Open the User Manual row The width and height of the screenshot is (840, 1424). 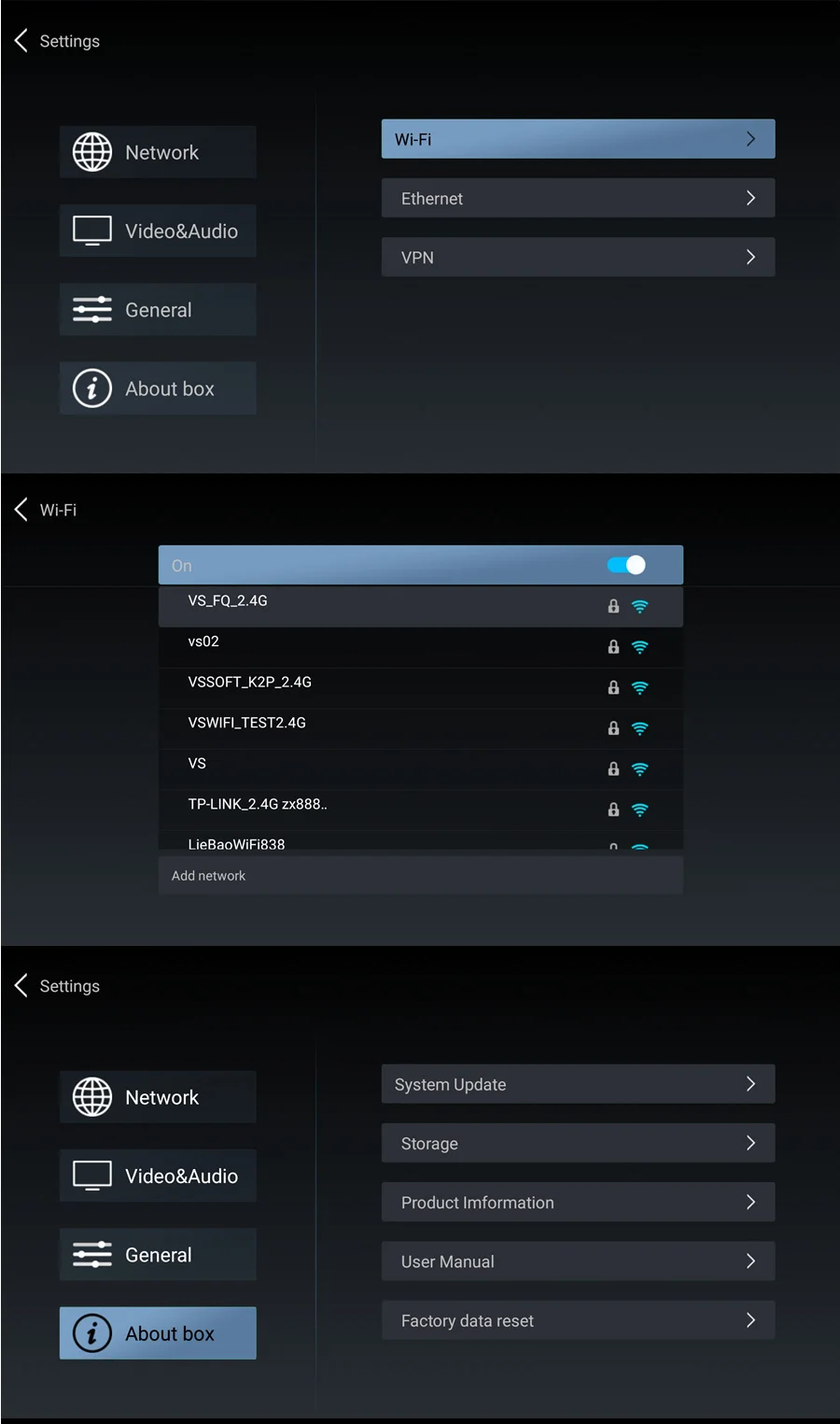(x=578, y=1262)
